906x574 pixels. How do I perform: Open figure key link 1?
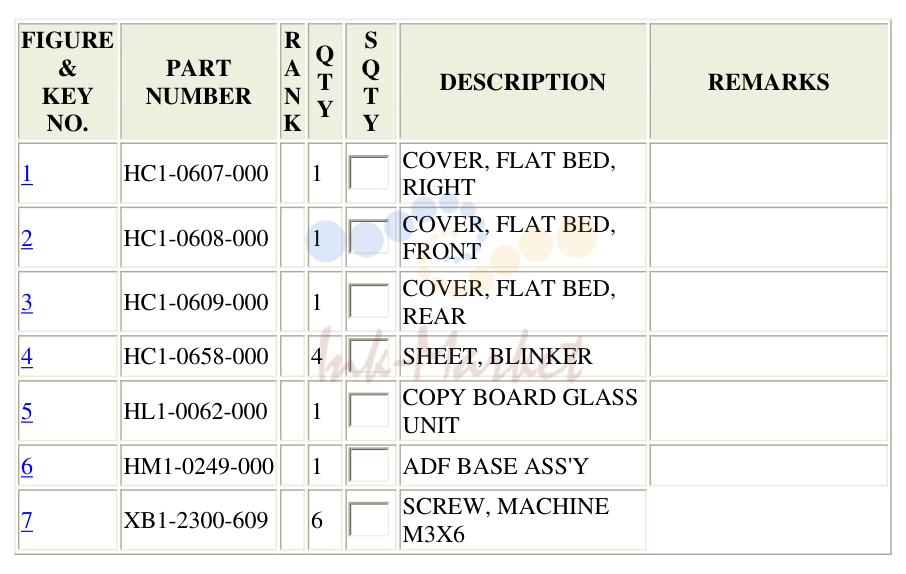[27, 173]
